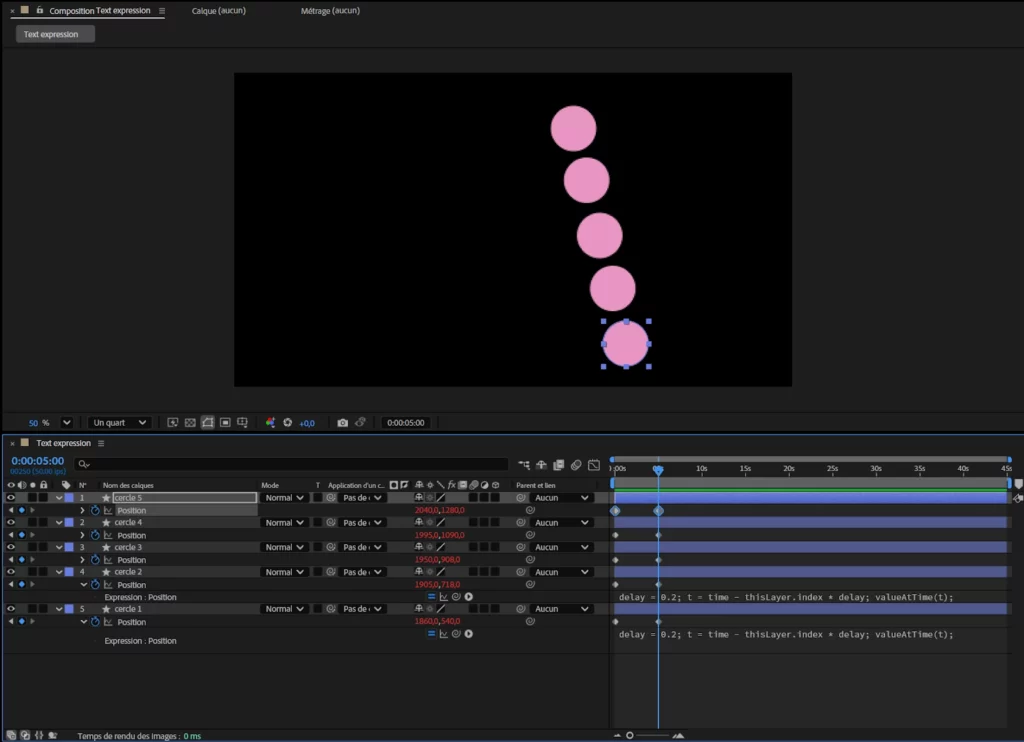Screen dimensions: 1024x742
Task: Open the grid and guide options icon
Action: coord(242,423)
